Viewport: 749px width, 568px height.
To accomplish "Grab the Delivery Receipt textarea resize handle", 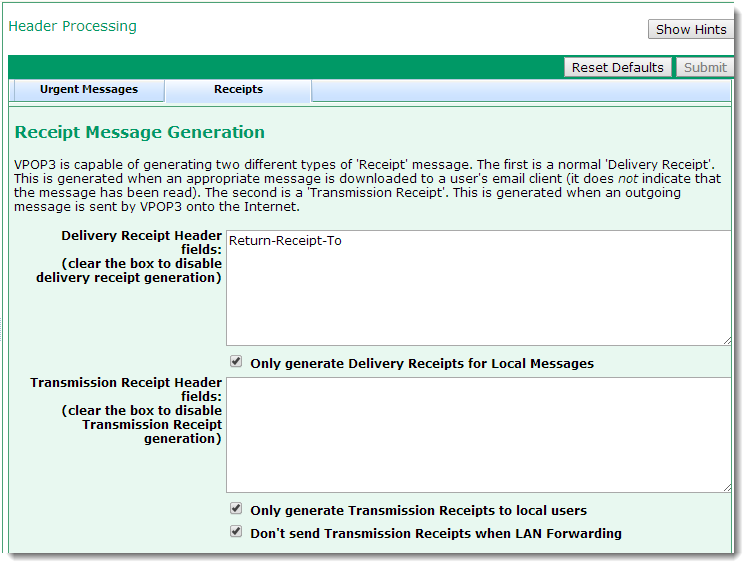I will pos(726,340).
